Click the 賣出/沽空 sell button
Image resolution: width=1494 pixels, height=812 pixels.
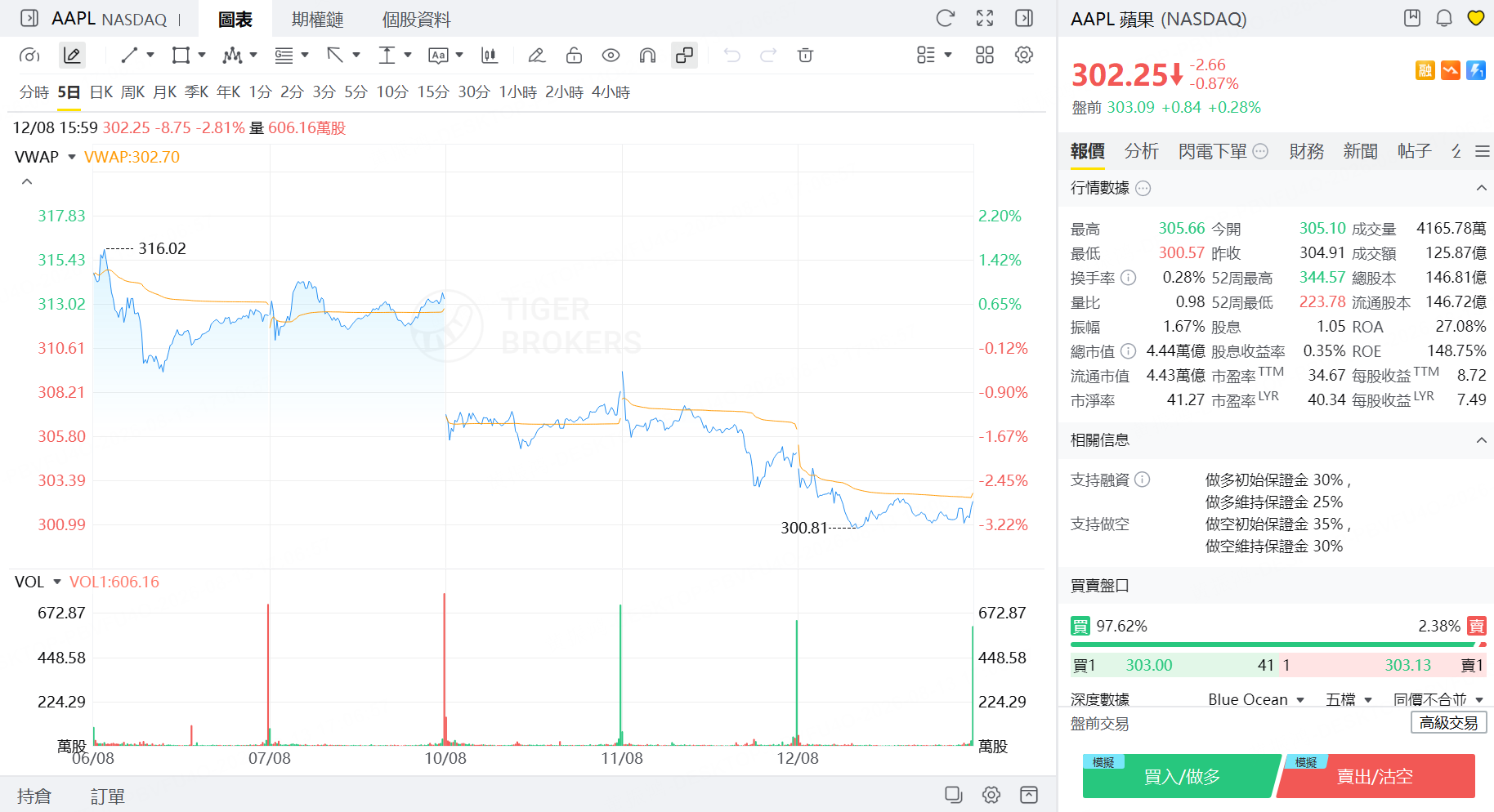coord(1375,776)
